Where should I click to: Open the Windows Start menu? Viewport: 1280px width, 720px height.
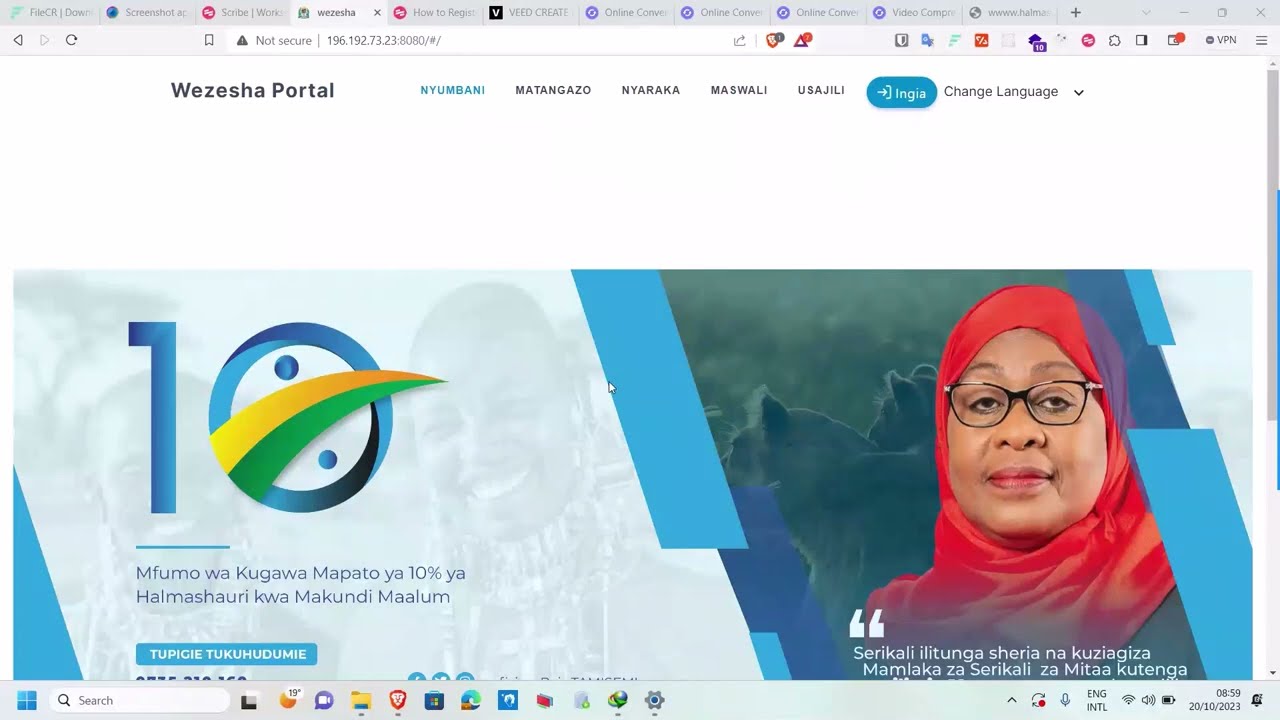click(27, 700)
